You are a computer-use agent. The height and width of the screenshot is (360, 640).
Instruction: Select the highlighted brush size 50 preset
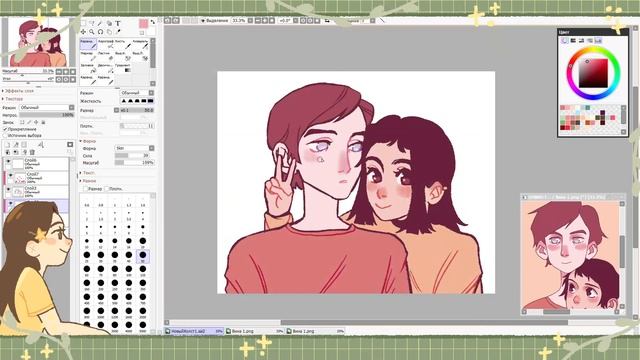point(142,257)
